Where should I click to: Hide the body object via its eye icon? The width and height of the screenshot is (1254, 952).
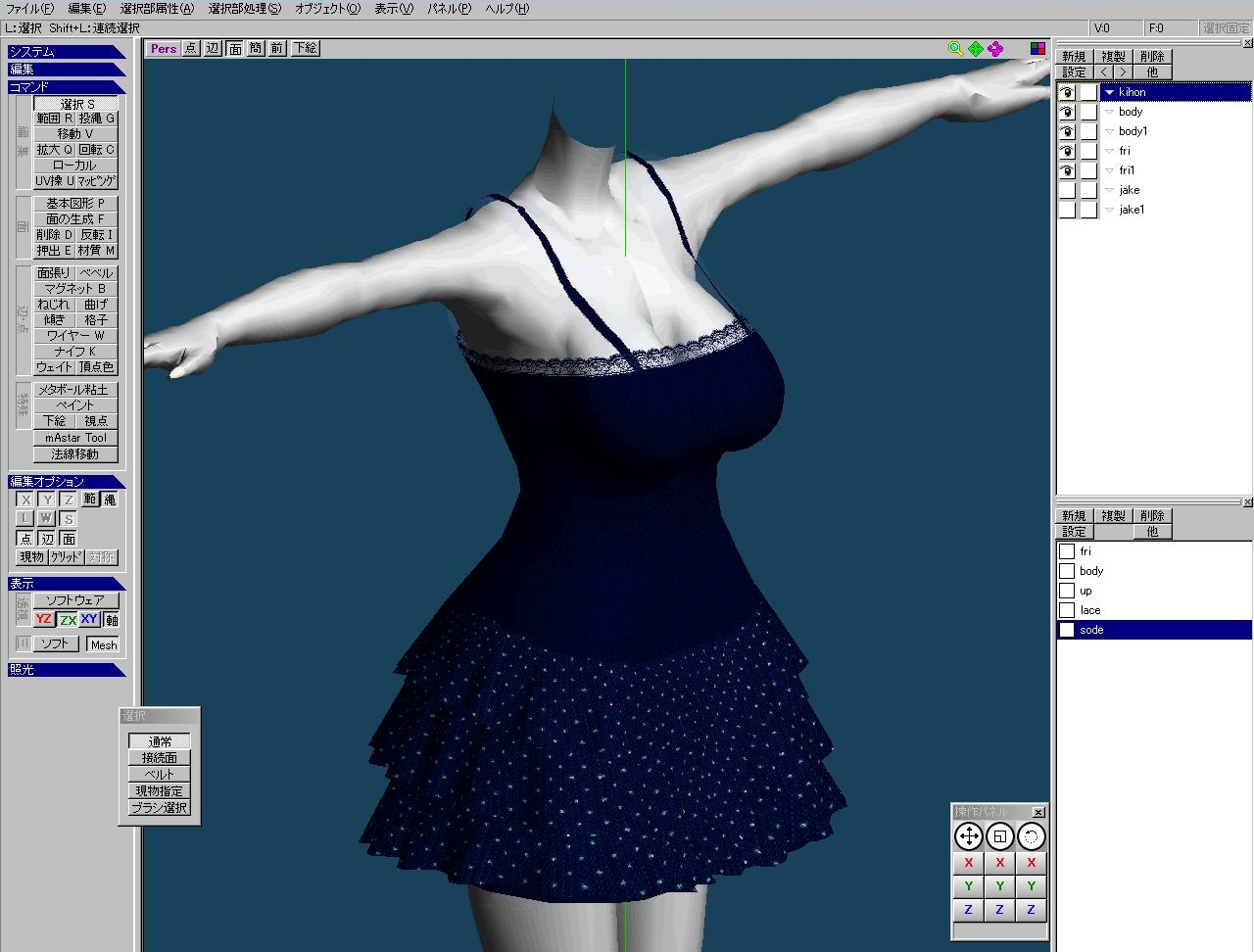[x=1067, y=112]
